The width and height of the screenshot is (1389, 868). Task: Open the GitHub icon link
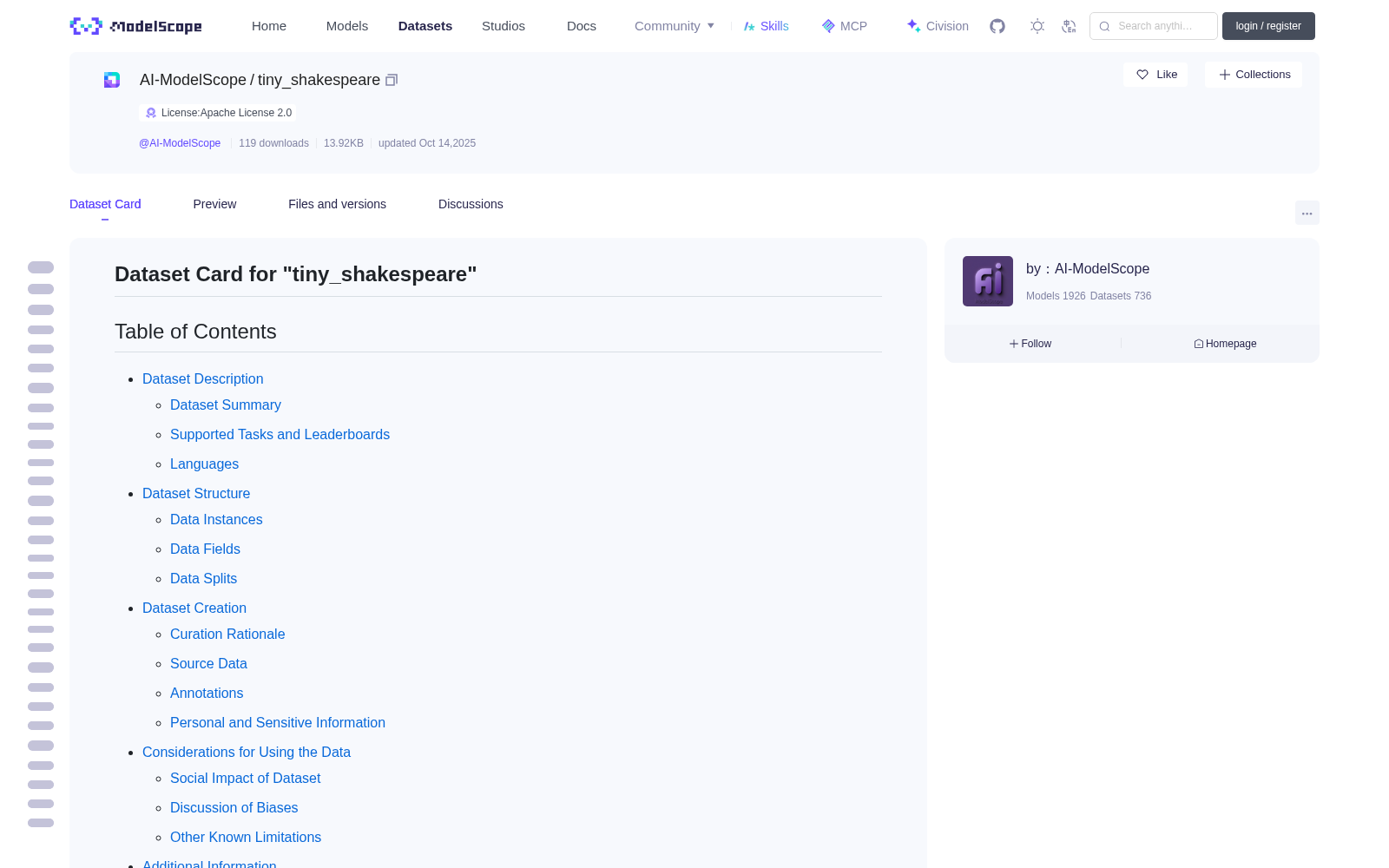tap(997, 26)
